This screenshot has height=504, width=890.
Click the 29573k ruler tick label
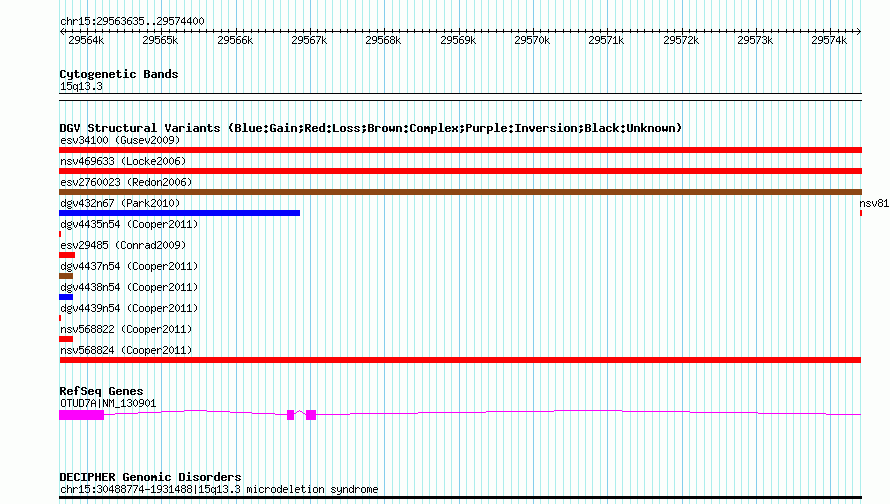755,40
